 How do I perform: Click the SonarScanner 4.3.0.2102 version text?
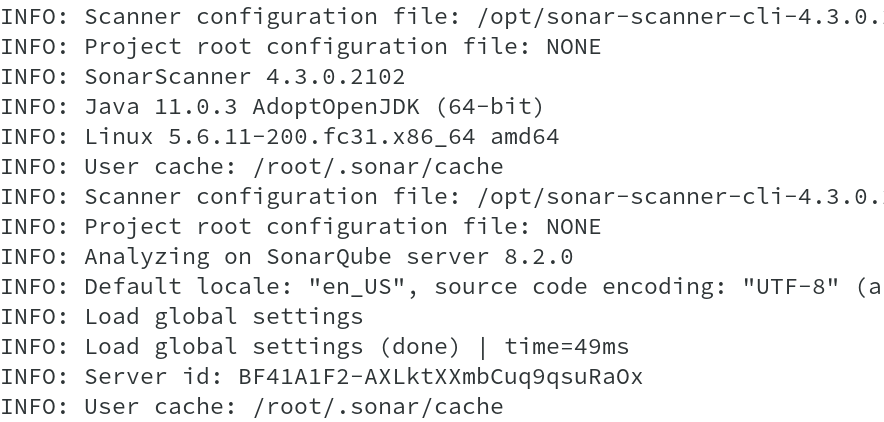point(245,76)
